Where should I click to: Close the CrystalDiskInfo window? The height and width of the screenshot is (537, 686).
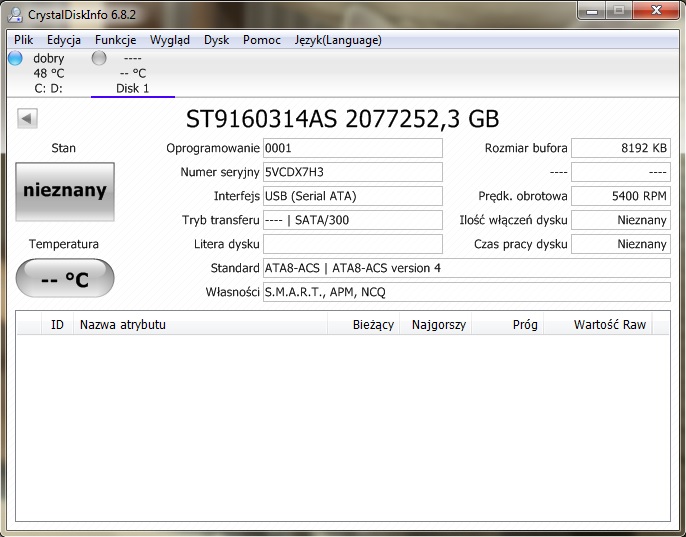pyautogui.click(x=656, y=11)
